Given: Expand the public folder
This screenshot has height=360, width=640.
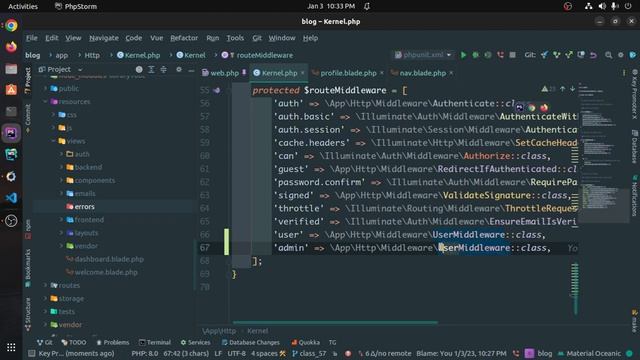Looking at the screenshot, I should coord(45,89).
